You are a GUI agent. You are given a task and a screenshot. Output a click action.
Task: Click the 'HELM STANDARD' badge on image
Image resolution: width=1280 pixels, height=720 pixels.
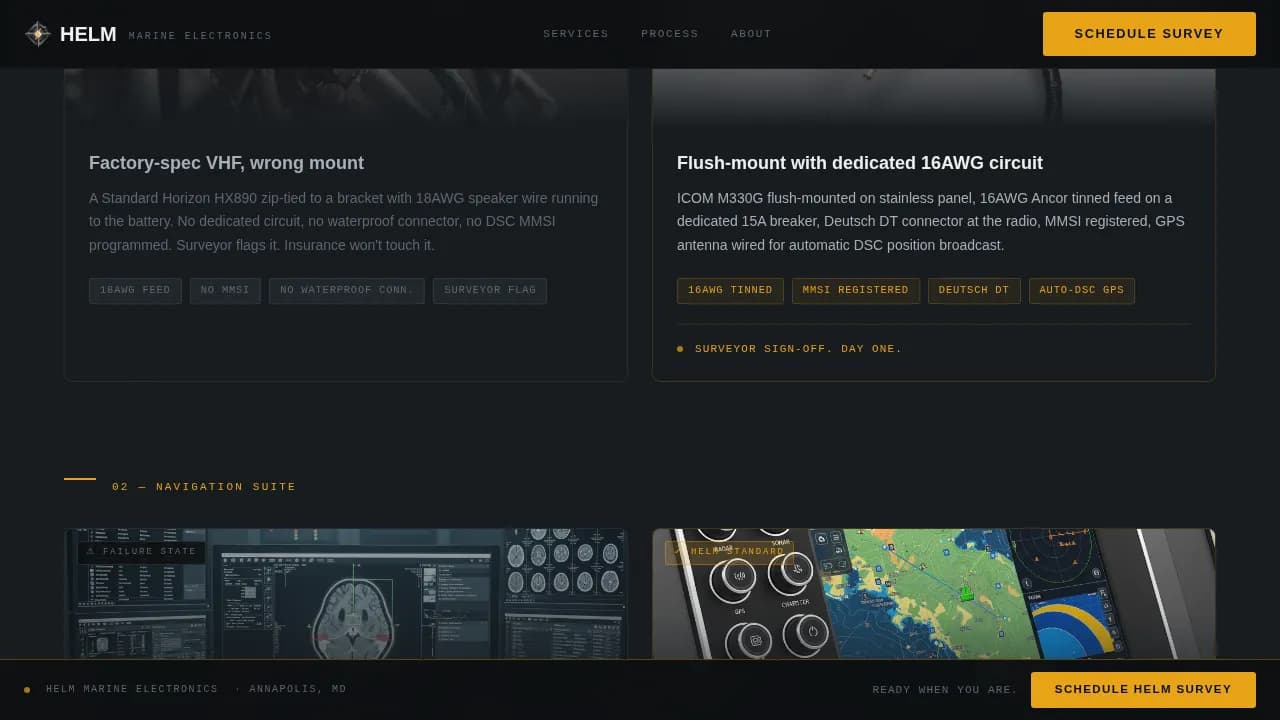[730, 552]
